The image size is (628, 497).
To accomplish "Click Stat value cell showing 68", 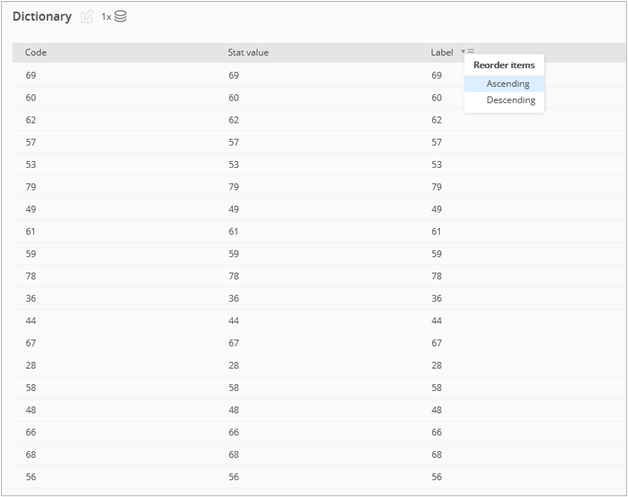I will [233, 455].
